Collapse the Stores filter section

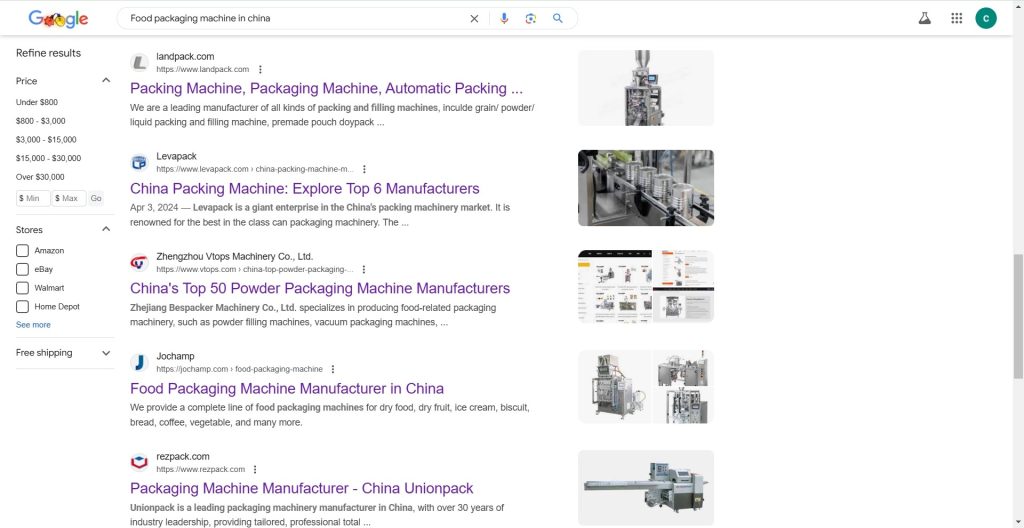106,229
